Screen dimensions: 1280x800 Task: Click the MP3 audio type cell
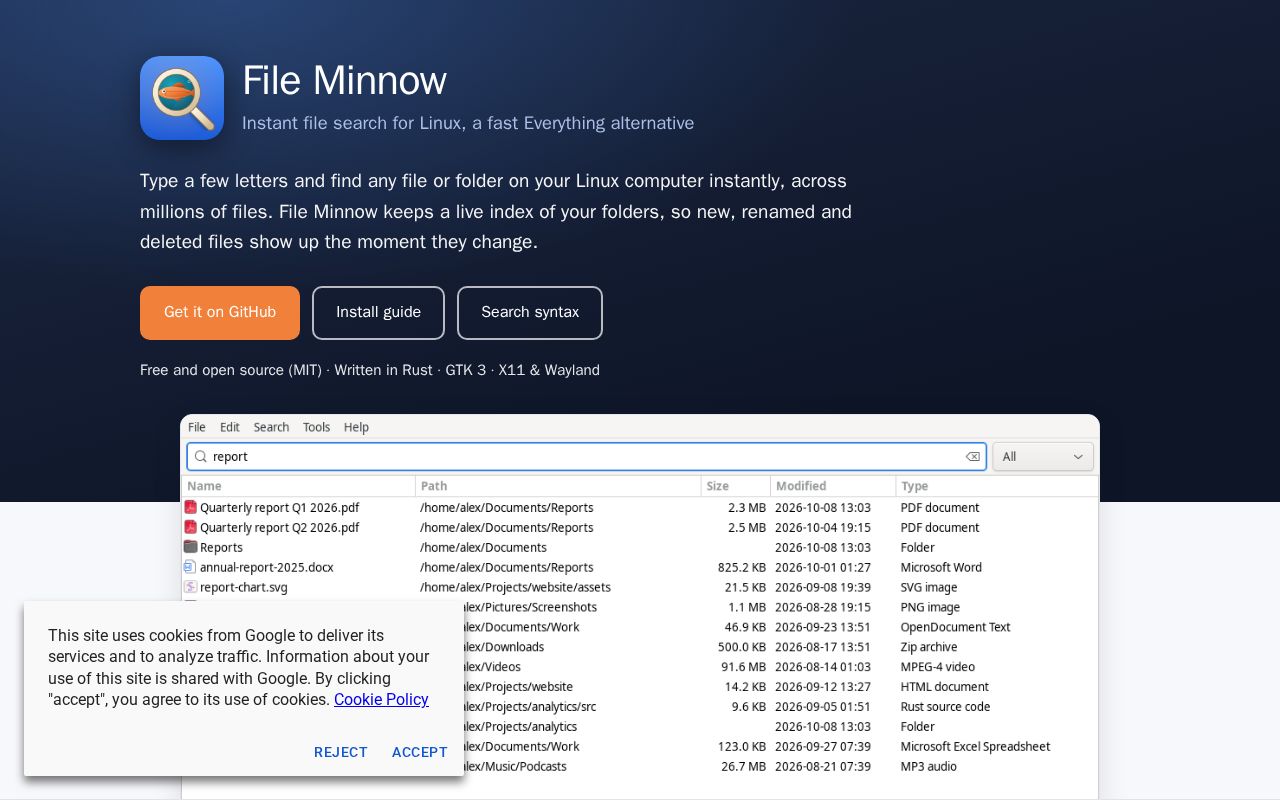(x=928, y=767)
